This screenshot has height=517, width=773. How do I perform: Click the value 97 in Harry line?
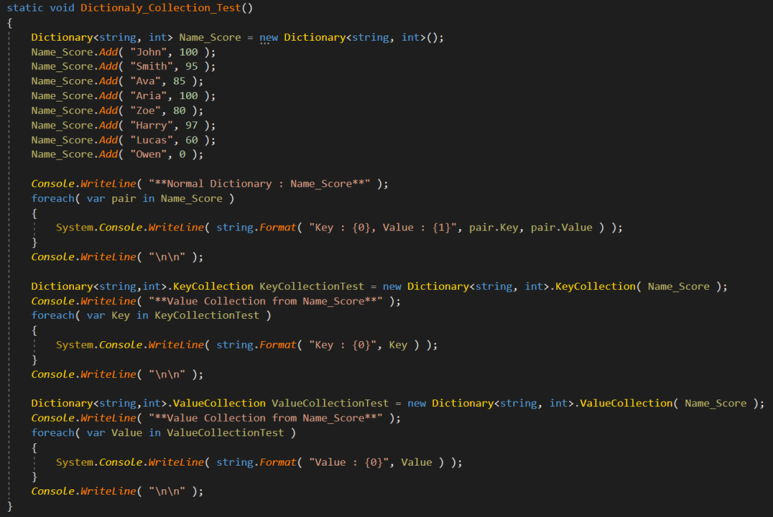click(191, 125)
